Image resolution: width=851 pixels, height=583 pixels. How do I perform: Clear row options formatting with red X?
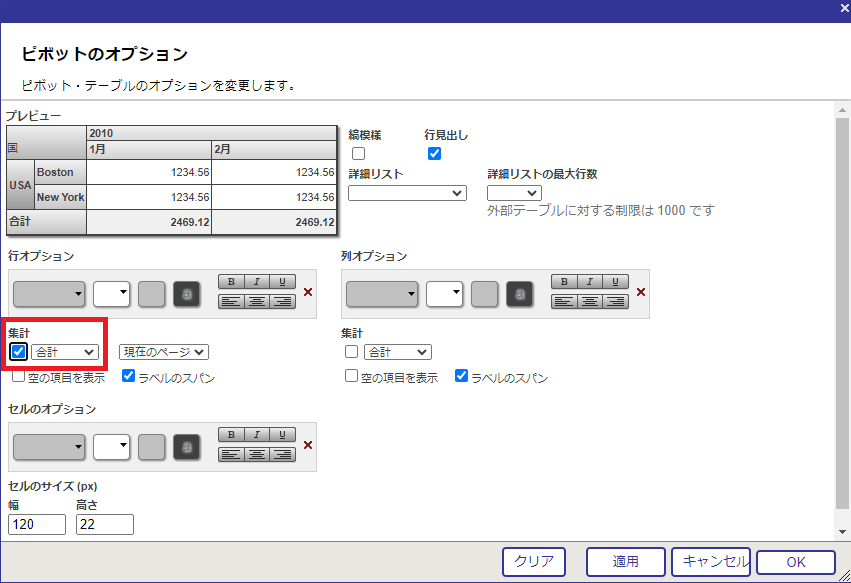308,292
